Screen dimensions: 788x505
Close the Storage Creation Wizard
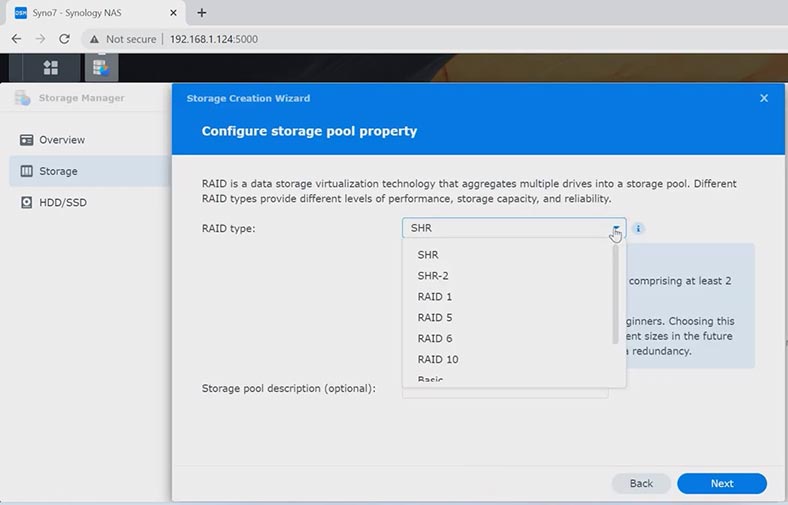coord(764,98)
